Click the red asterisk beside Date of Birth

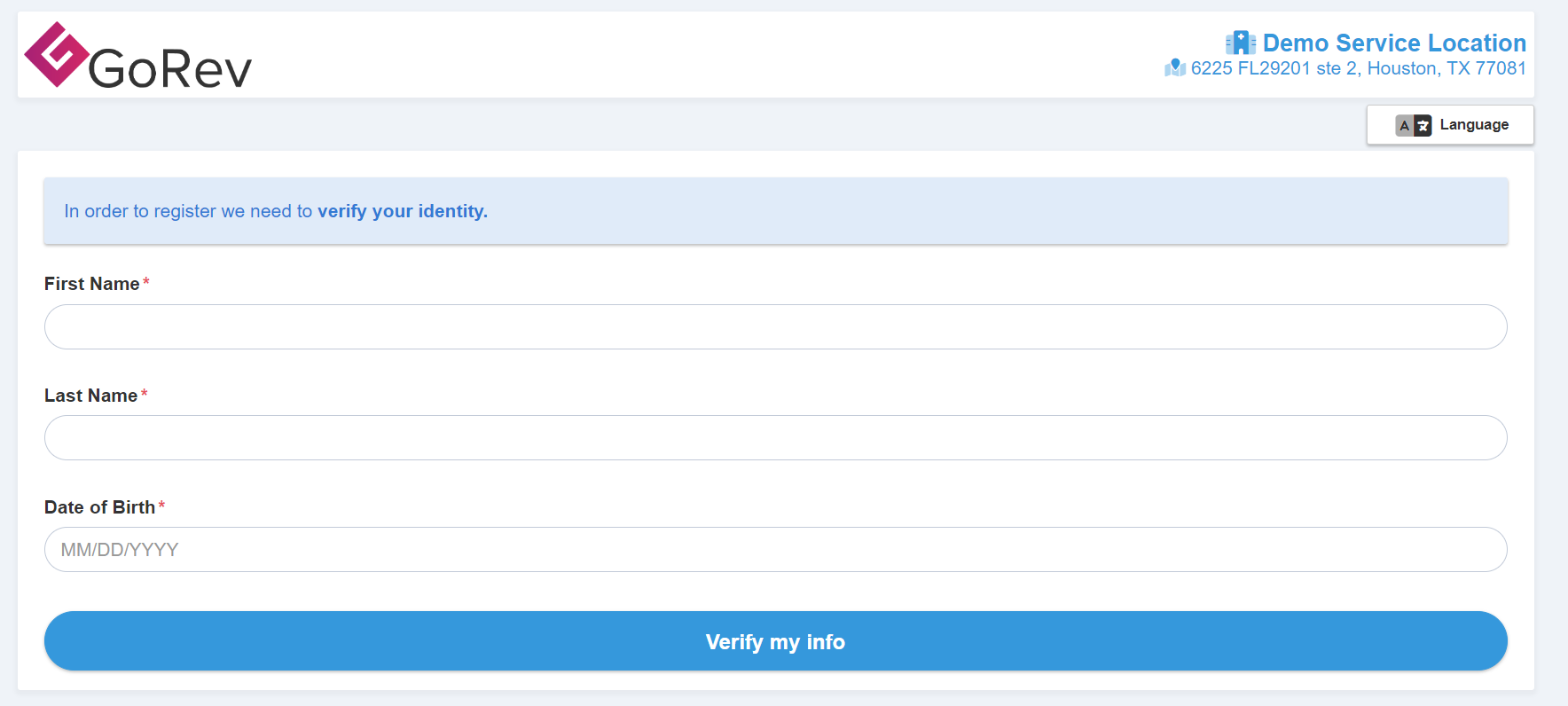click(161, 506)
